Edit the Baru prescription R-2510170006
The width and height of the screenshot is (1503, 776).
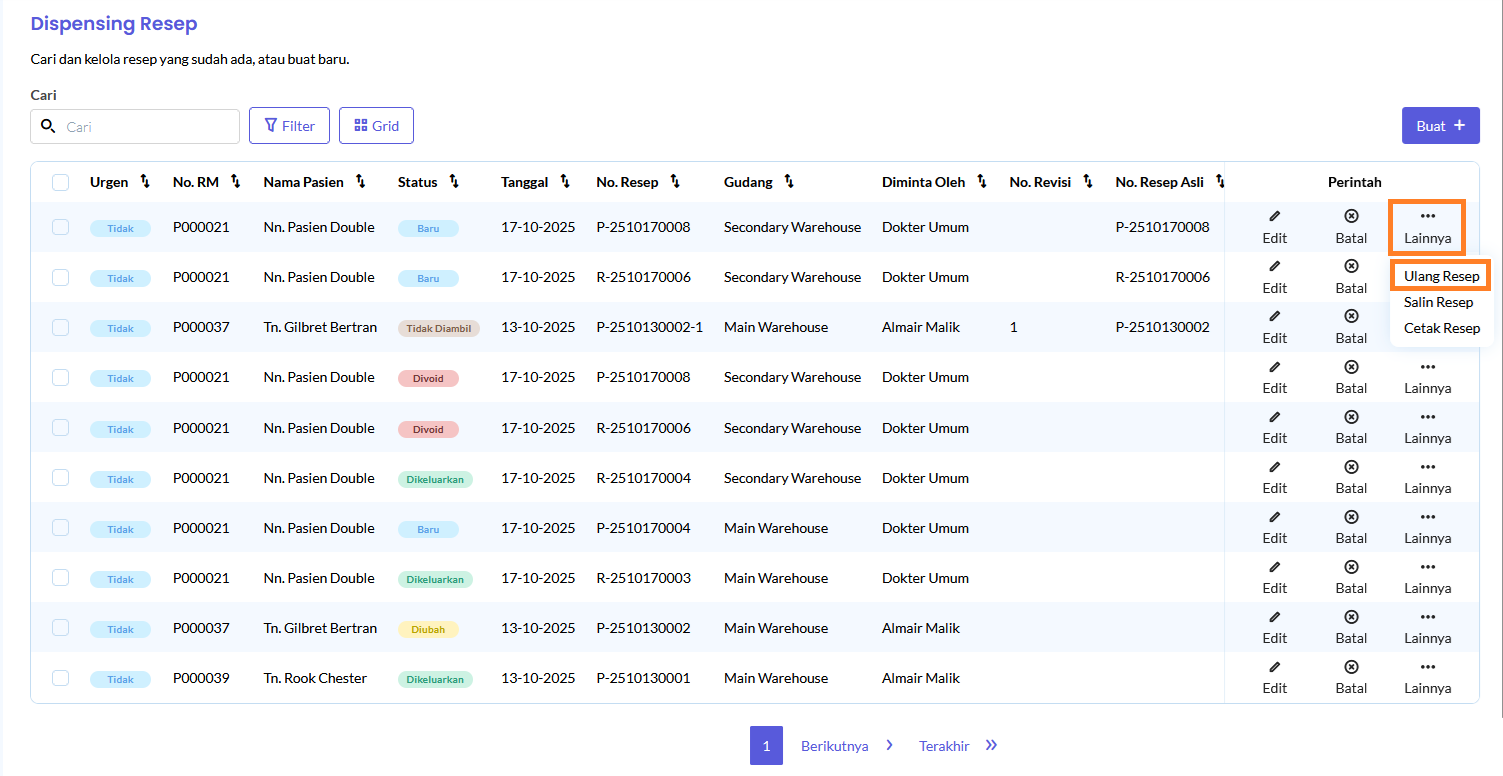1274,277
